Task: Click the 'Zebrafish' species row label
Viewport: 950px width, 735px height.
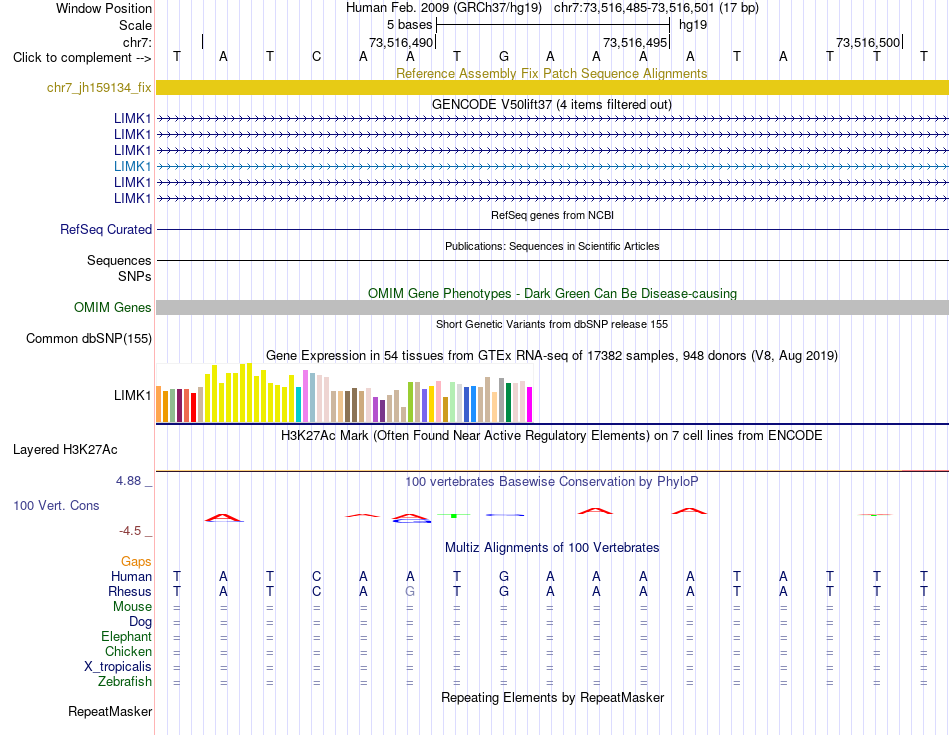Action: (125, 682)
